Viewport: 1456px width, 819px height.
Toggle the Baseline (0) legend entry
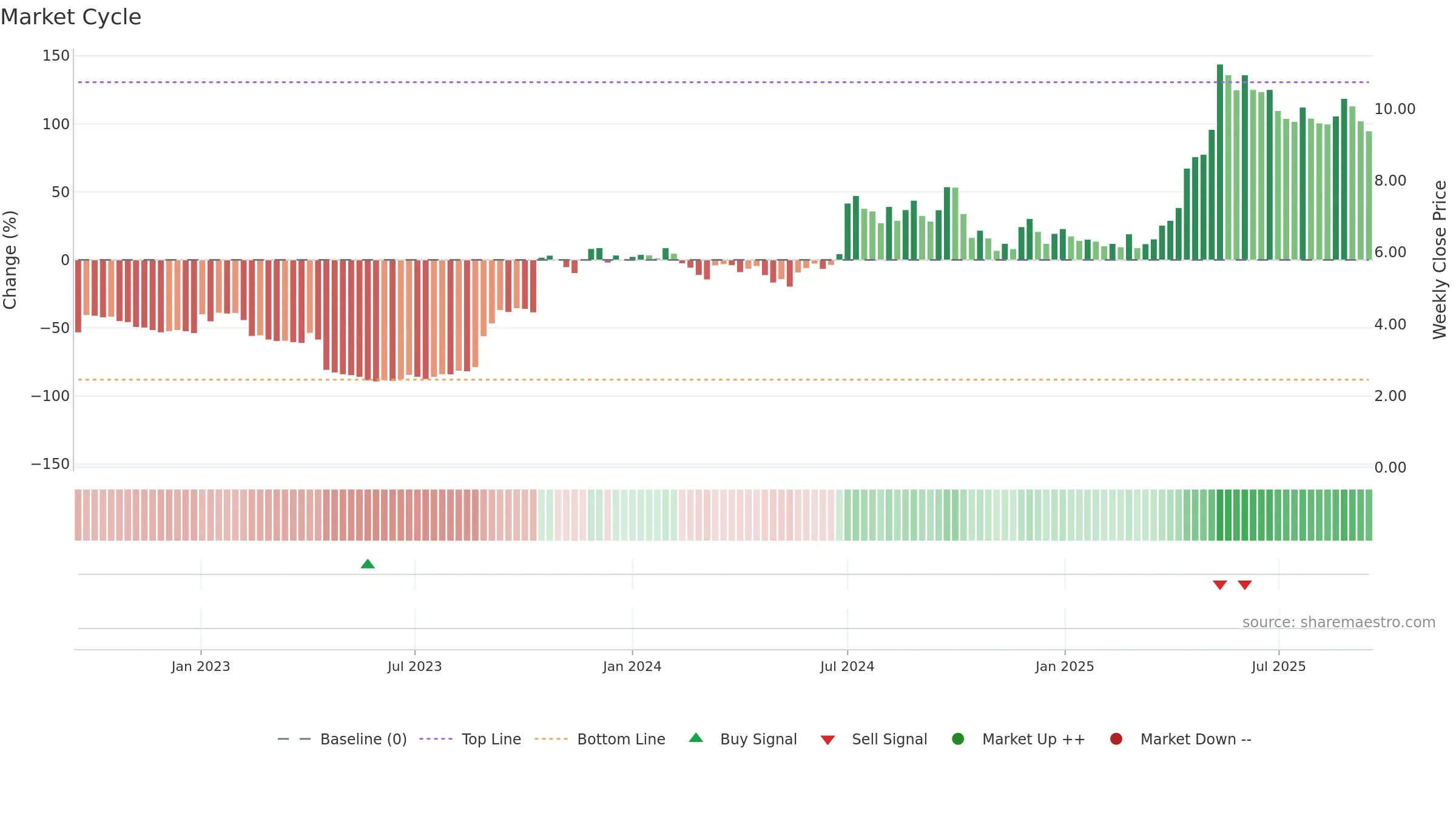[x=342, y=739]
